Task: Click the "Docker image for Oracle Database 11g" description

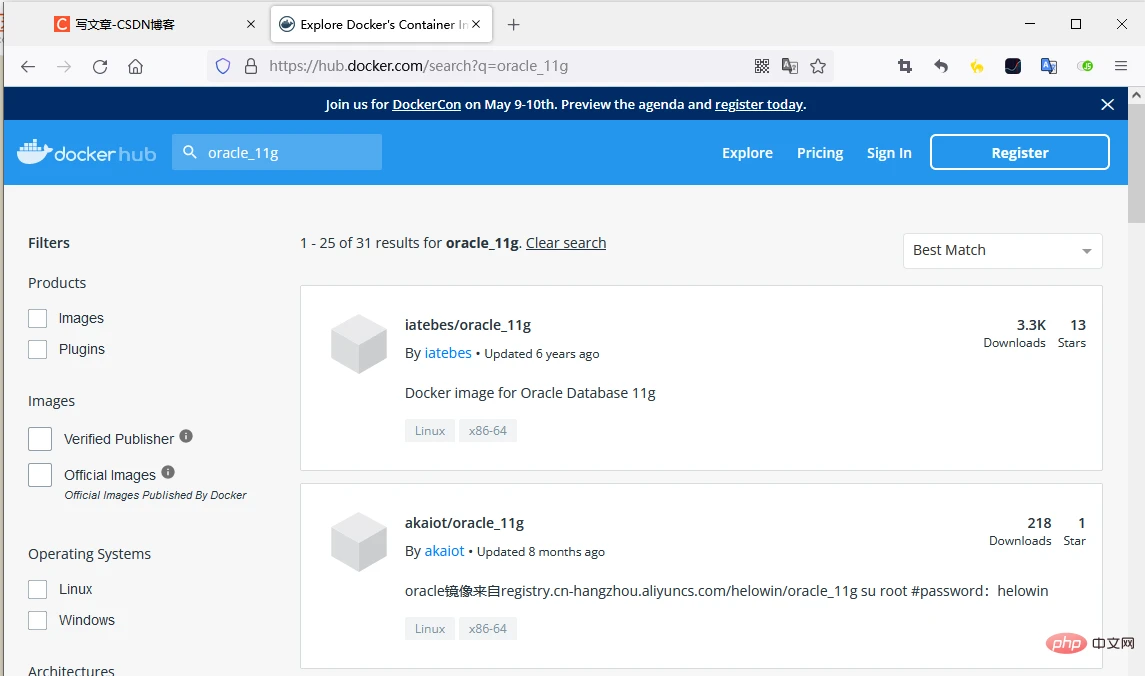Action: [x=530, y=393]
